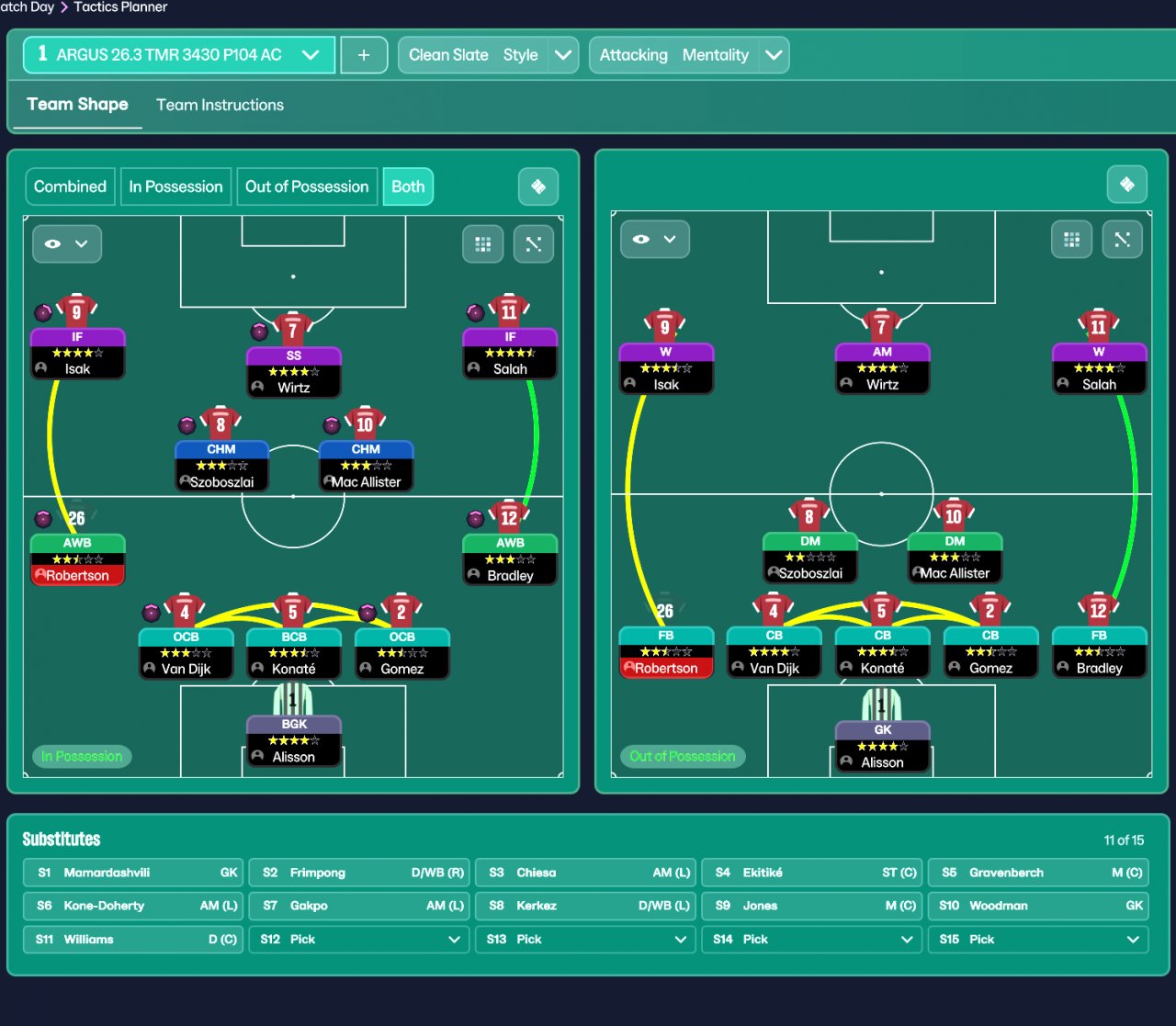Click the purple icon beside Mac Allister's CHM shirt
This screenshot has width=1176, height=1026.
pos(332,424)
